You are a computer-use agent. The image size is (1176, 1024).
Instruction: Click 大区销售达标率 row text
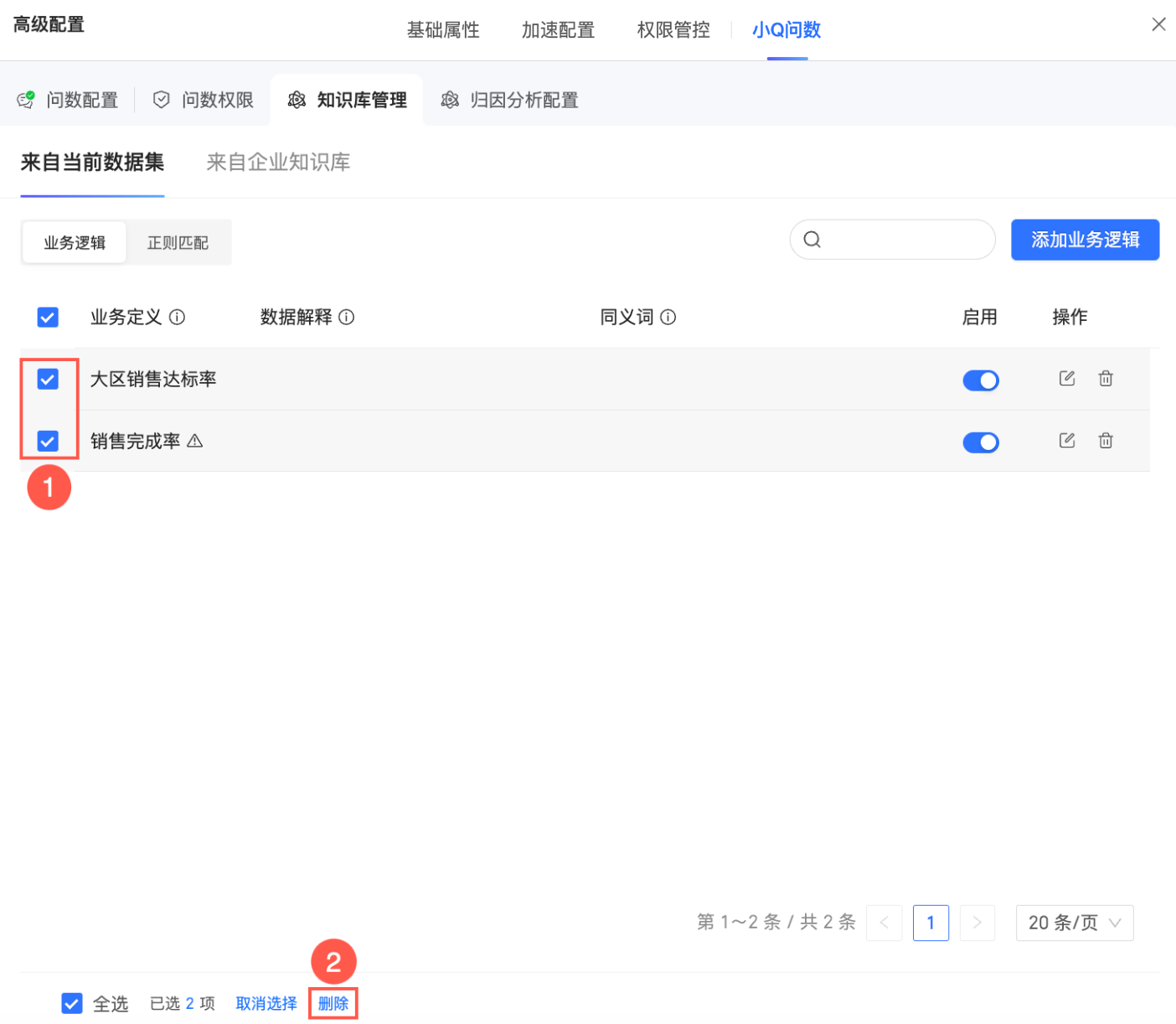click(153, 379)
